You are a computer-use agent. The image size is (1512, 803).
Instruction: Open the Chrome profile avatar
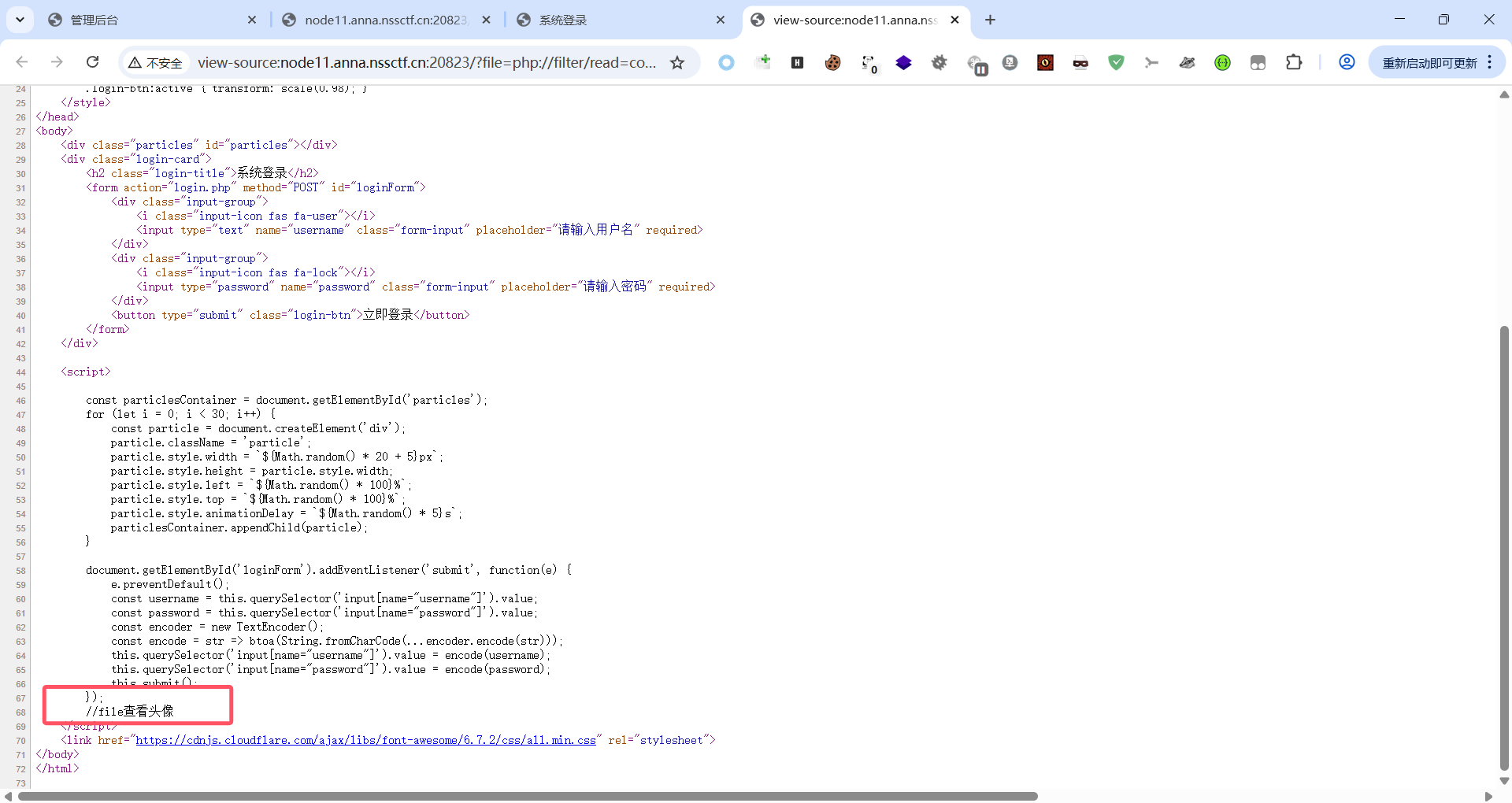[x=1347, y=62]
